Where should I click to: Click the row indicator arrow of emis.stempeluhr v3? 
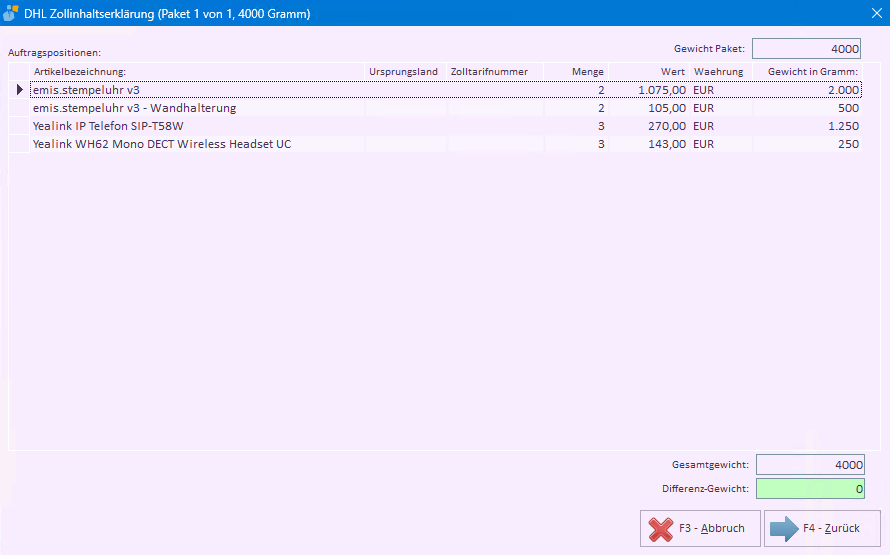[x=19, y=90]
